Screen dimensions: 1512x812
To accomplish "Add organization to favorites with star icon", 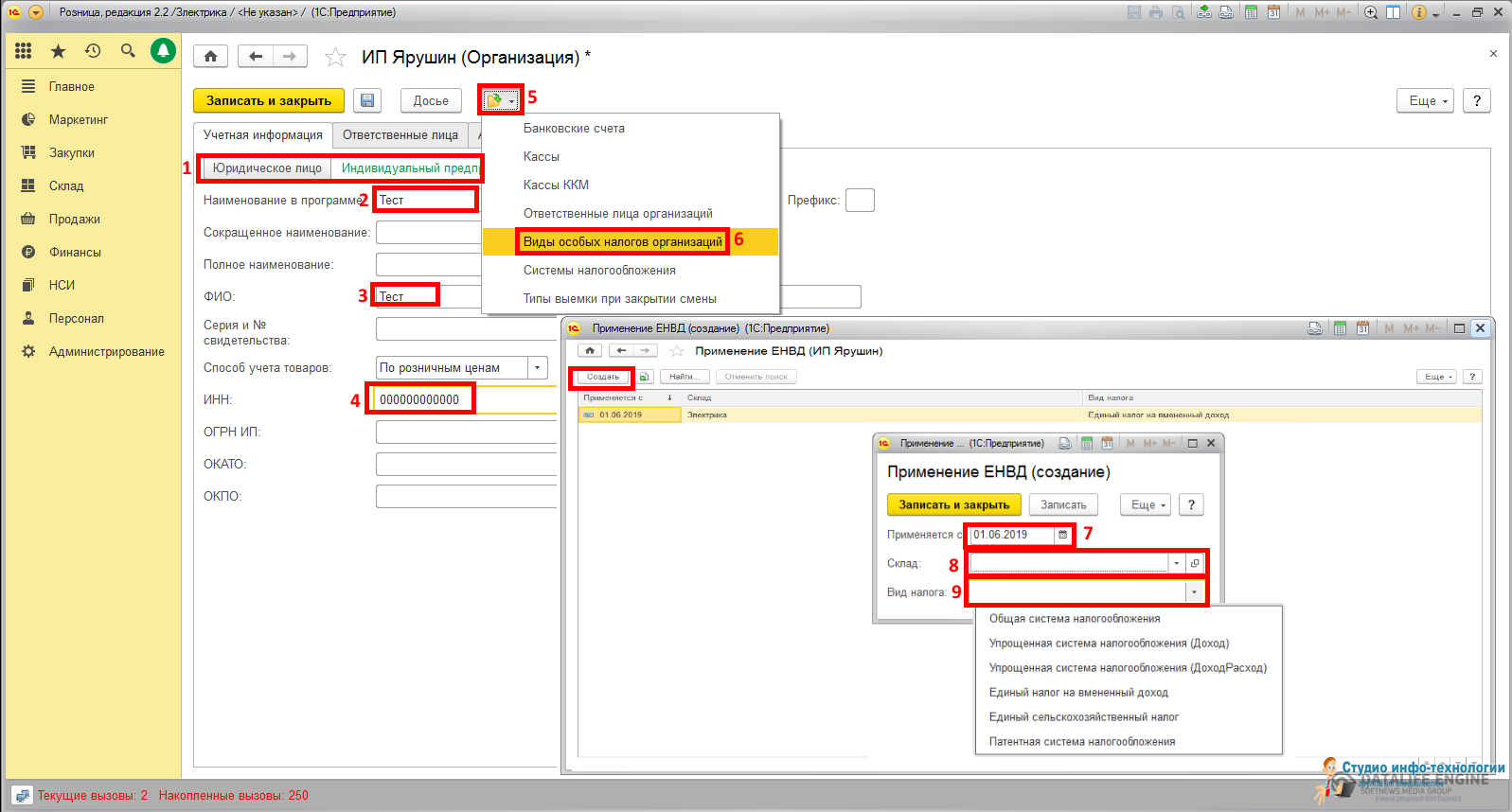I will 335,58.
